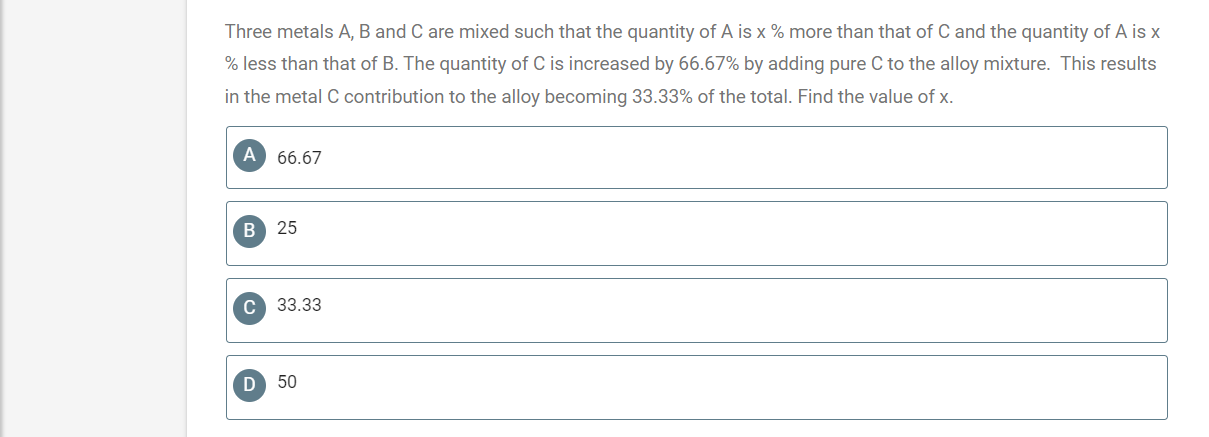The width and height of the screenshot is (1209, 437).
Task: Click the gray left sidebar panel
Action: [x=93, y=218]
